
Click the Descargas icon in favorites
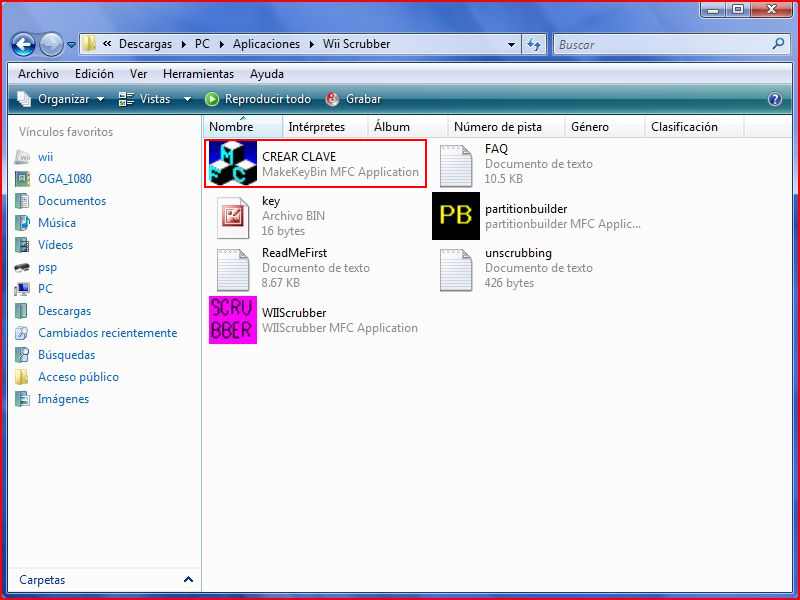(x=22, y=311)
